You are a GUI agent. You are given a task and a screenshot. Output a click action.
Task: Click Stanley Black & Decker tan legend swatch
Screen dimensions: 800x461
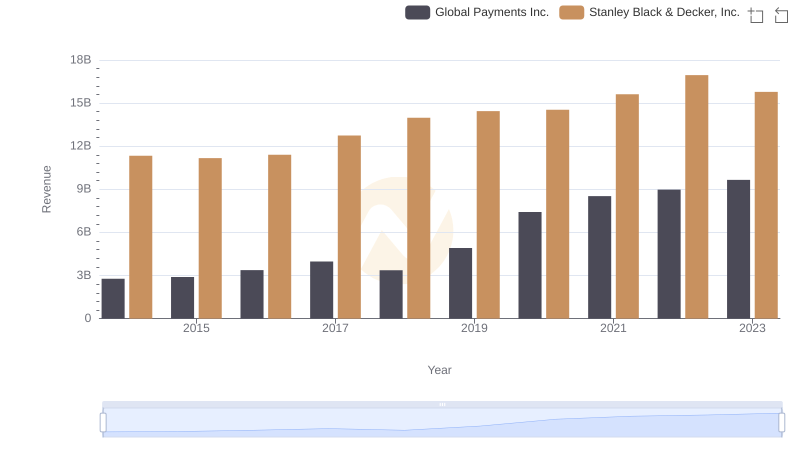[x=571, y=12]
